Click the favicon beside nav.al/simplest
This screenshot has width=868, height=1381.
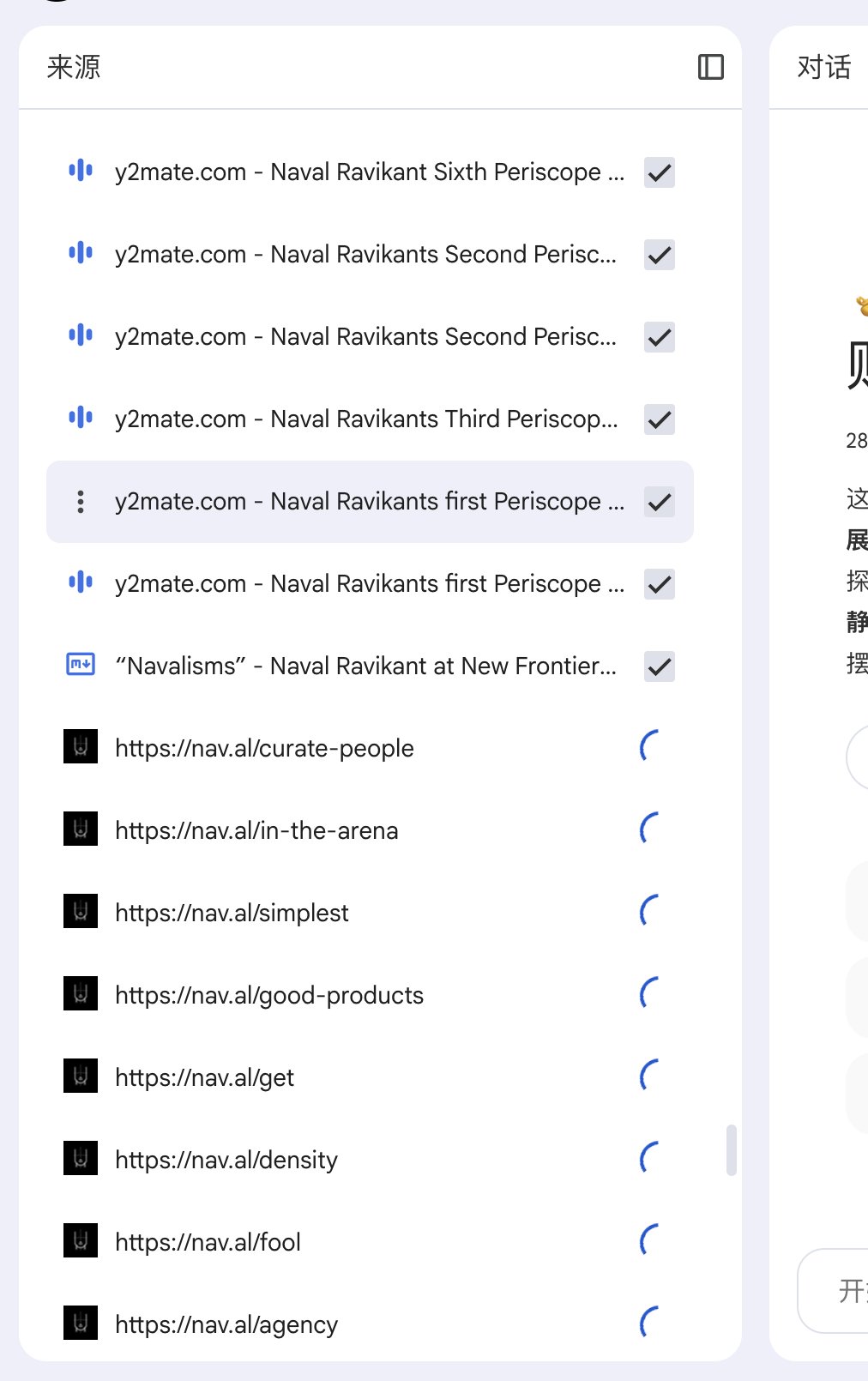point(81,912)
